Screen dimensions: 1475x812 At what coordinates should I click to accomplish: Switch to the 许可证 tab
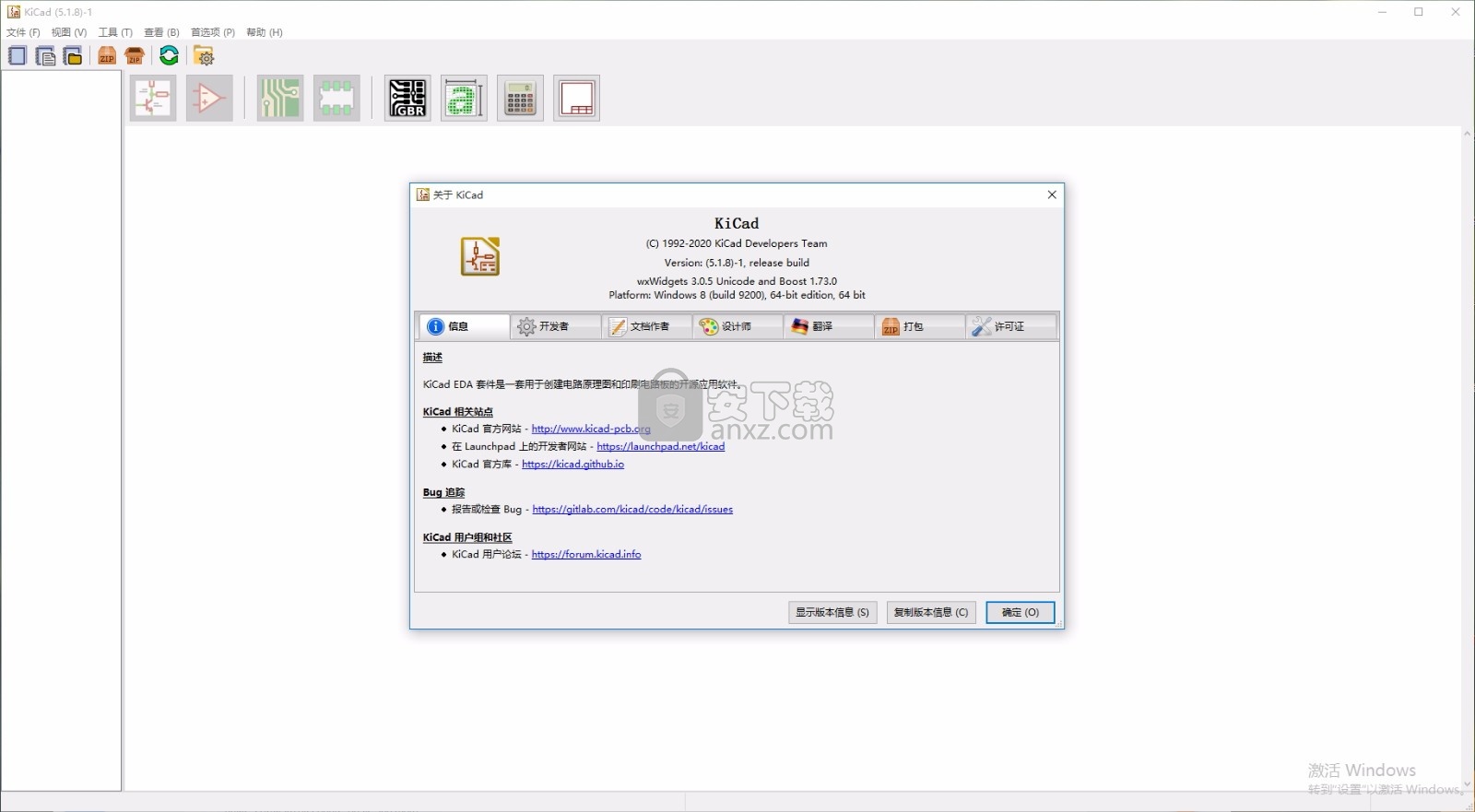1011,326
